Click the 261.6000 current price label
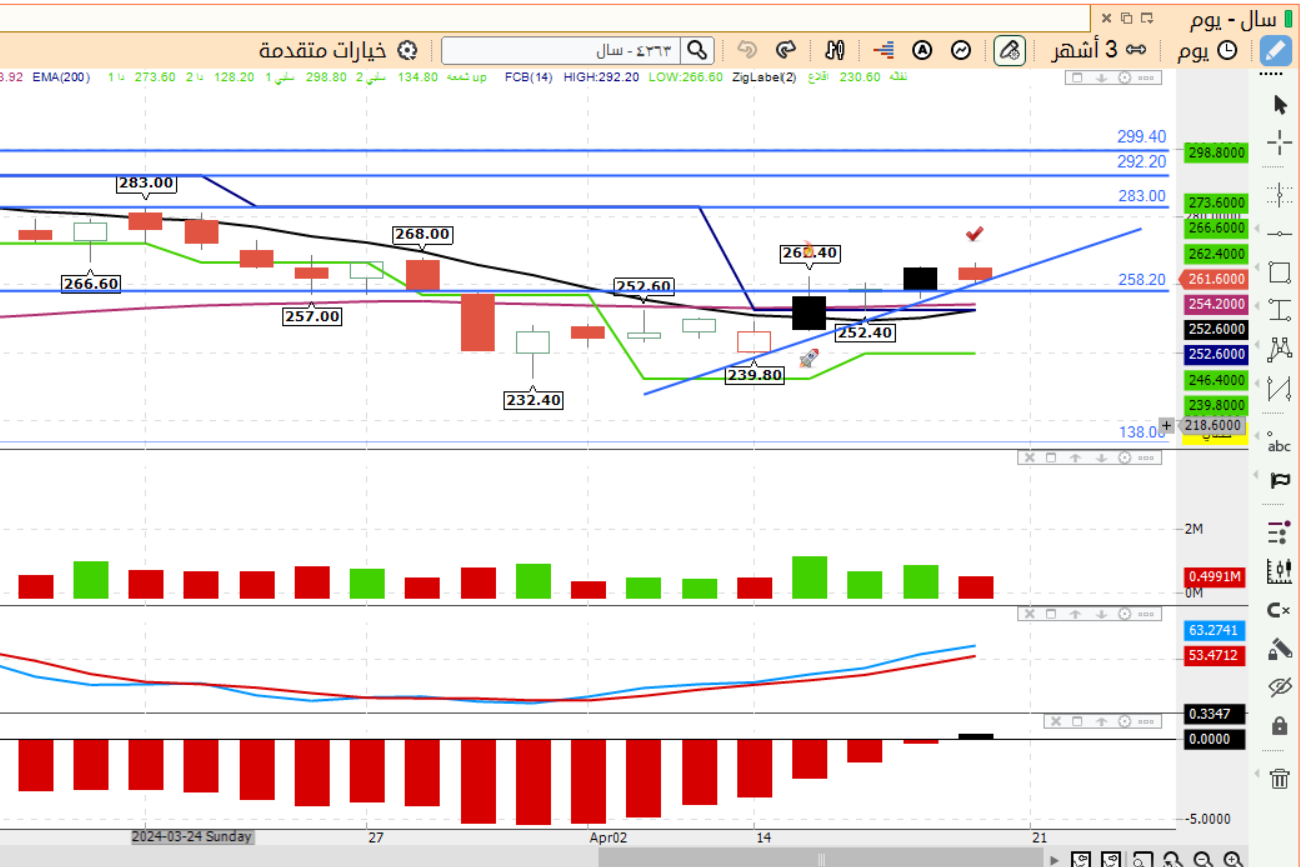The image size is (1305, 867). [x=1213, y=279]
